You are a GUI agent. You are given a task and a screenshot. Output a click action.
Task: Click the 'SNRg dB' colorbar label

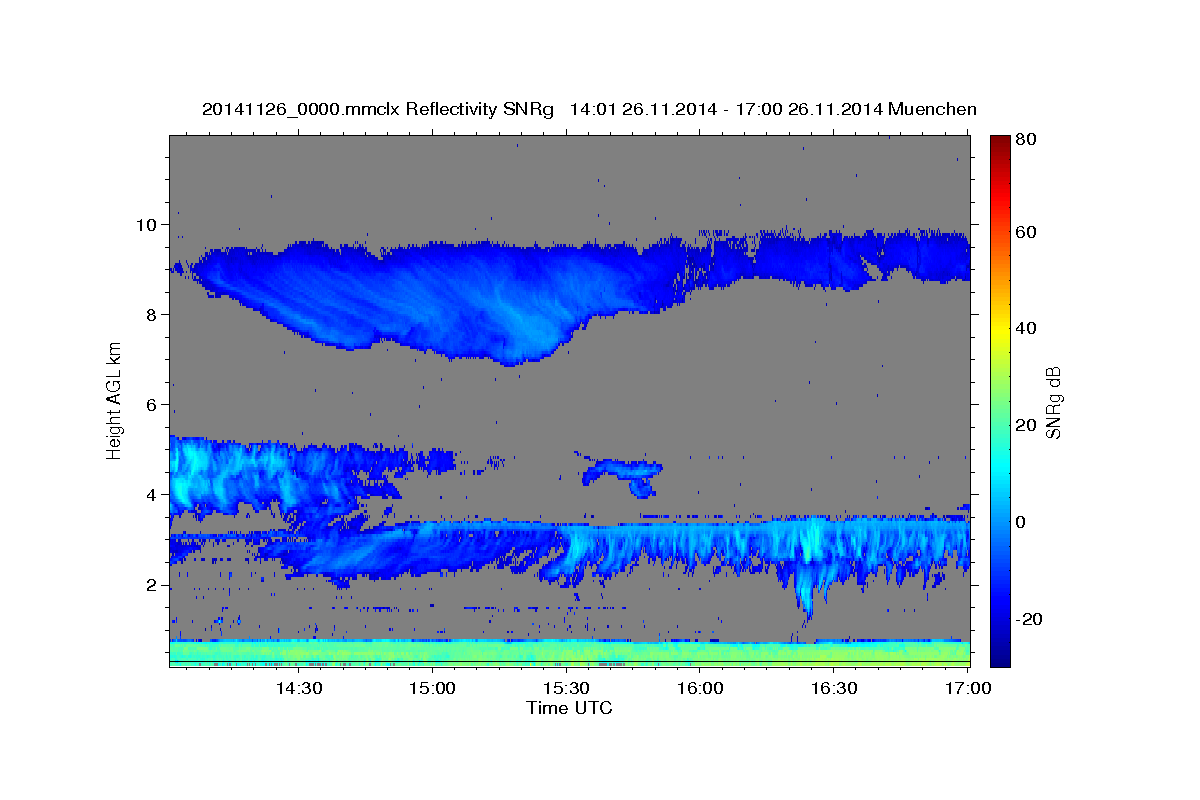click(1053, 401)
